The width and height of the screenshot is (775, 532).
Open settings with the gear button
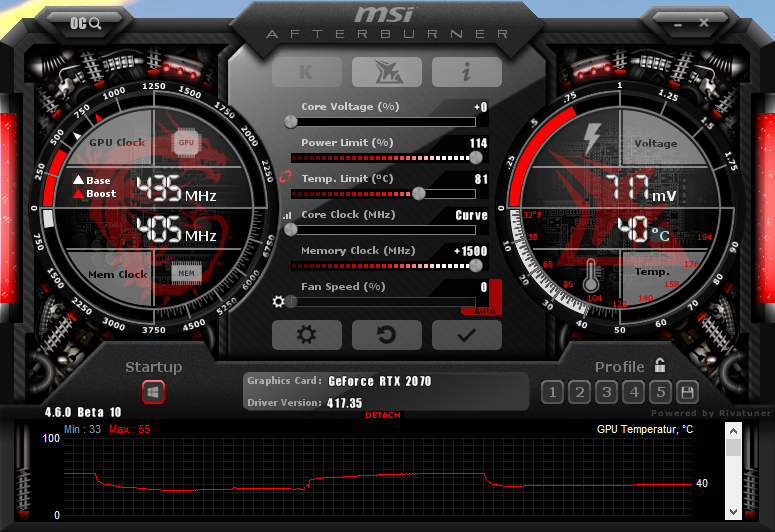(x=306, y=335)
